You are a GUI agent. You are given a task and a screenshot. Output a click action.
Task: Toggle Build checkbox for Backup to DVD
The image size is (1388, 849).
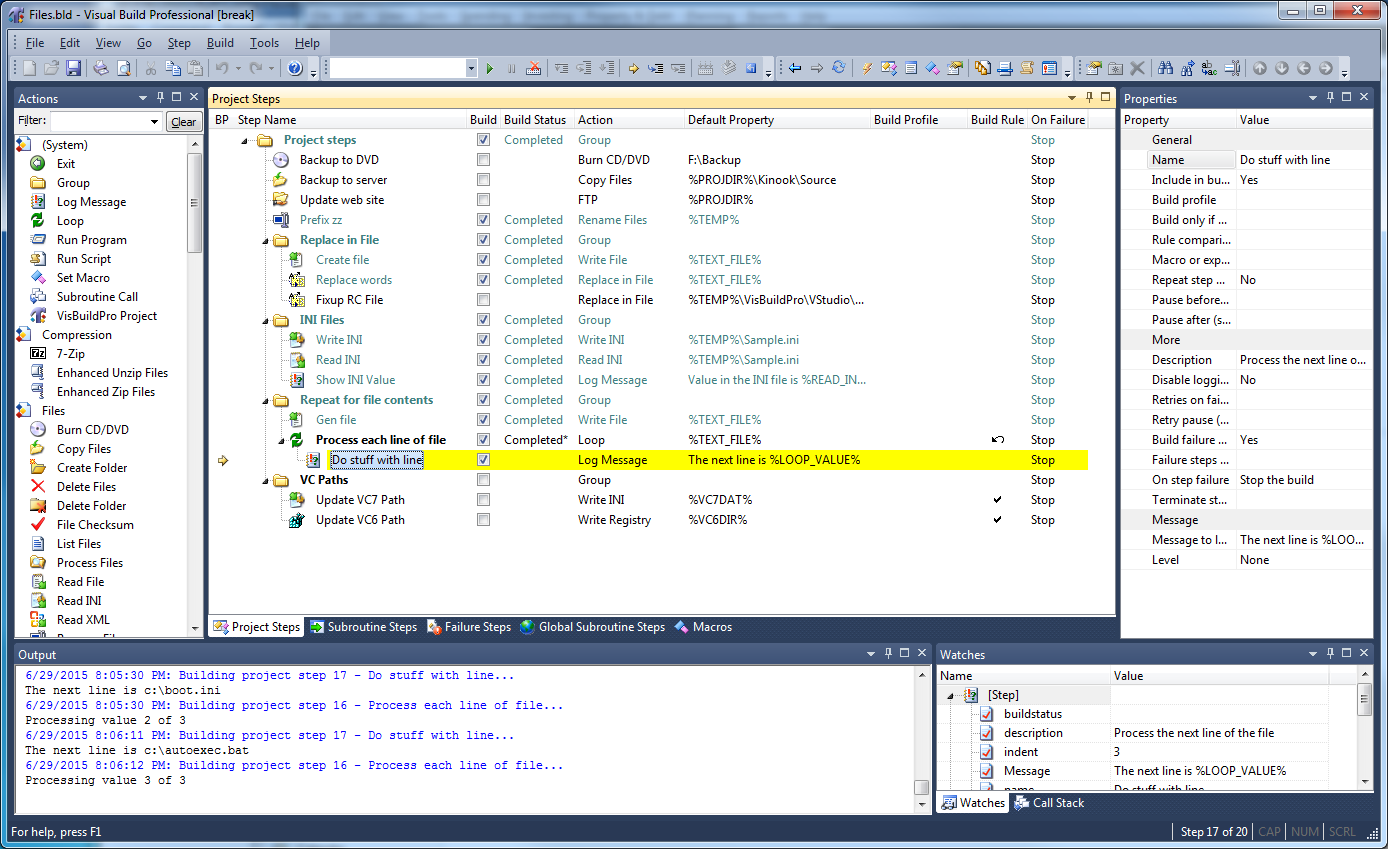[x=484, y=160]
